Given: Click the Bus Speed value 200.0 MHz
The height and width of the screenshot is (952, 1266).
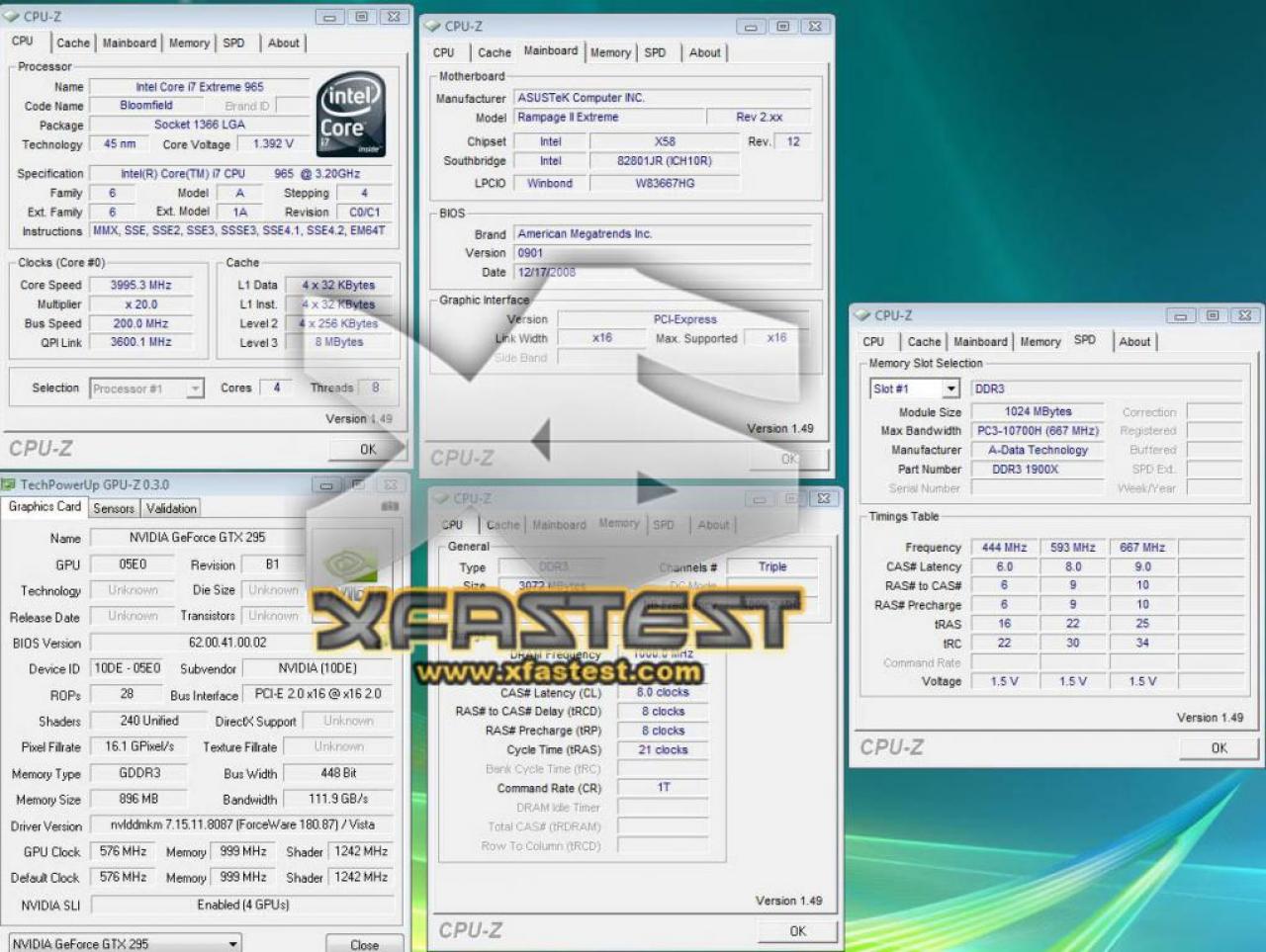Looking at the screenshot, I should (140, 323).
